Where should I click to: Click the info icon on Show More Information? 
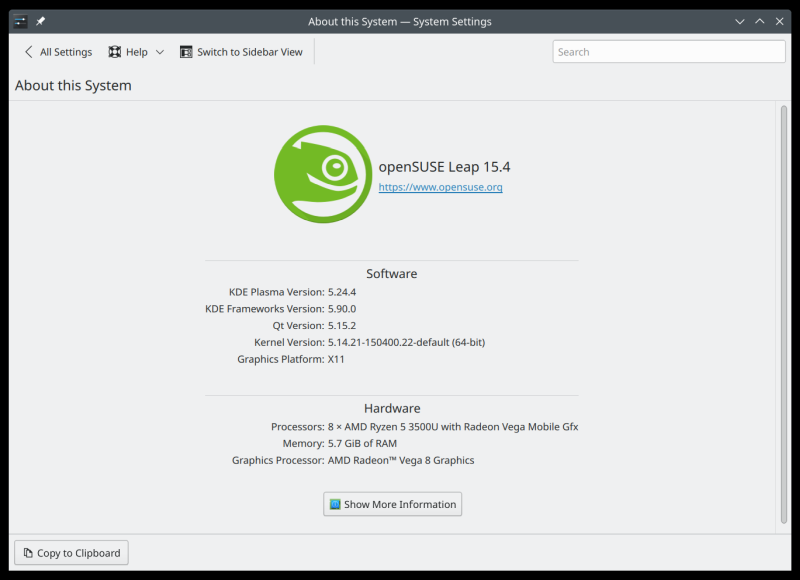coord(333,504)
